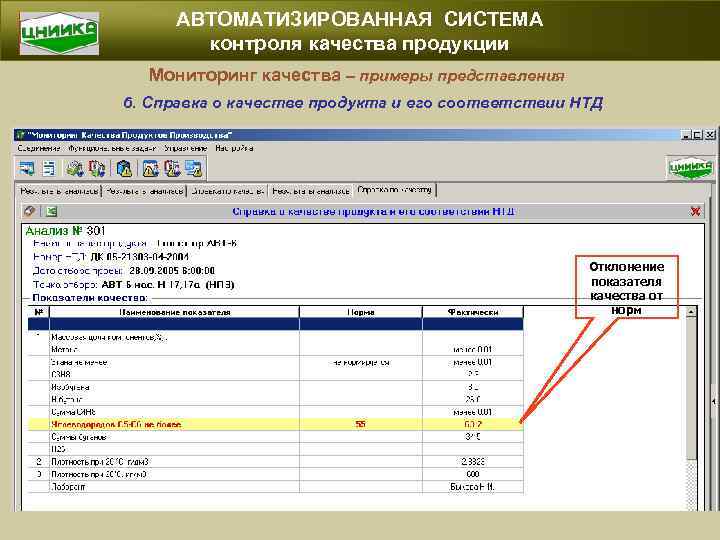
Task: Click the не нормируется norm cell
Action: pos(360,362)
